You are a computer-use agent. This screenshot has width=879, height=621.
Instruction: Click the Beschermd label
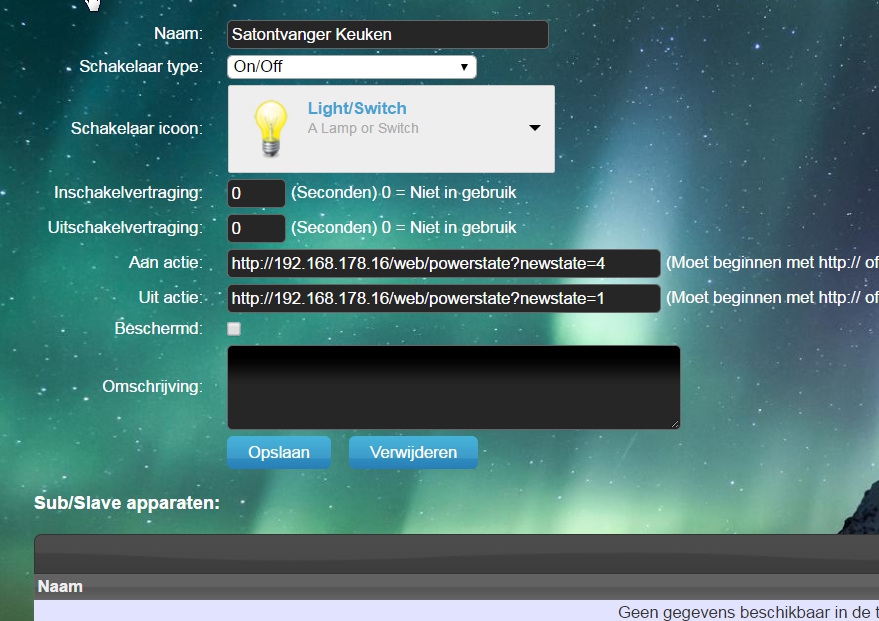point(158,328)
